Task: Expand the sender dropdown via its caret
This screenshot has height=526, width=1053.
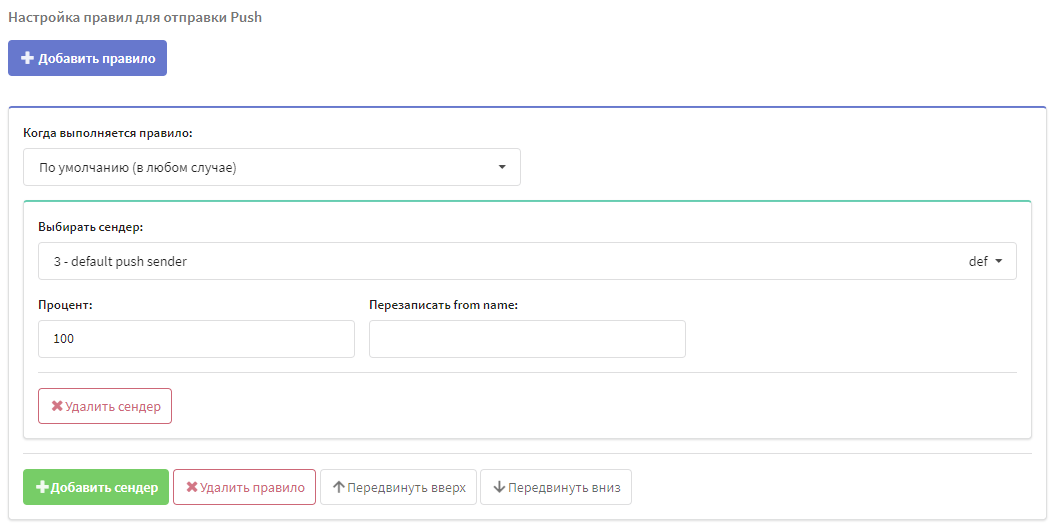Action: point(998,261)
